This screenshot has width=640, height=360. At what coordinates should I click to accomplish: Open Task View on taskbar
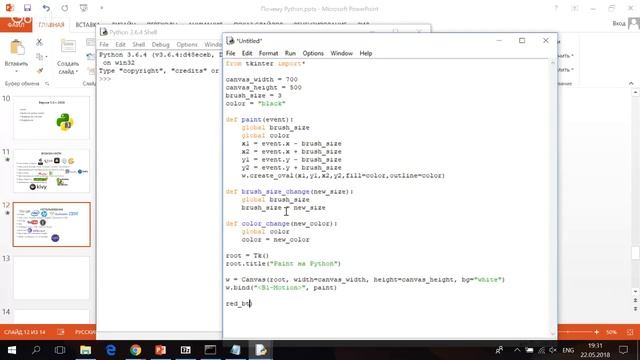60,350
